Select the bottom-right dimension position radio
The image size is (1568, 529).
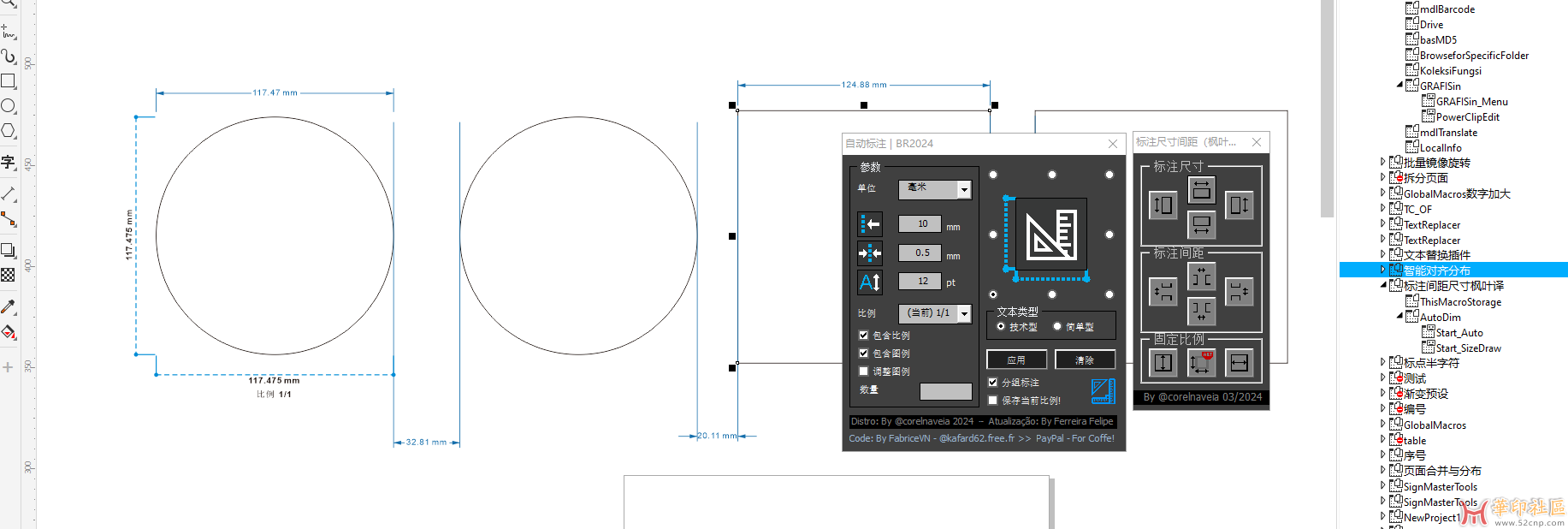click(x=1109, y=294)
